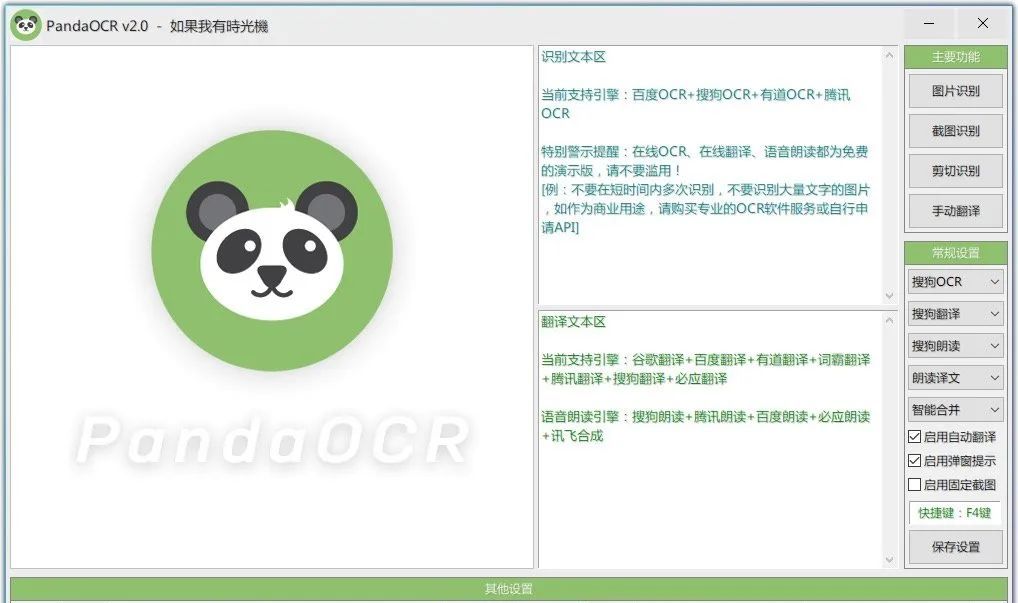Viewport: 1018px width, 603px height.
Task: Click the PandaOCR panda icon in title bar
Action: 26,25
